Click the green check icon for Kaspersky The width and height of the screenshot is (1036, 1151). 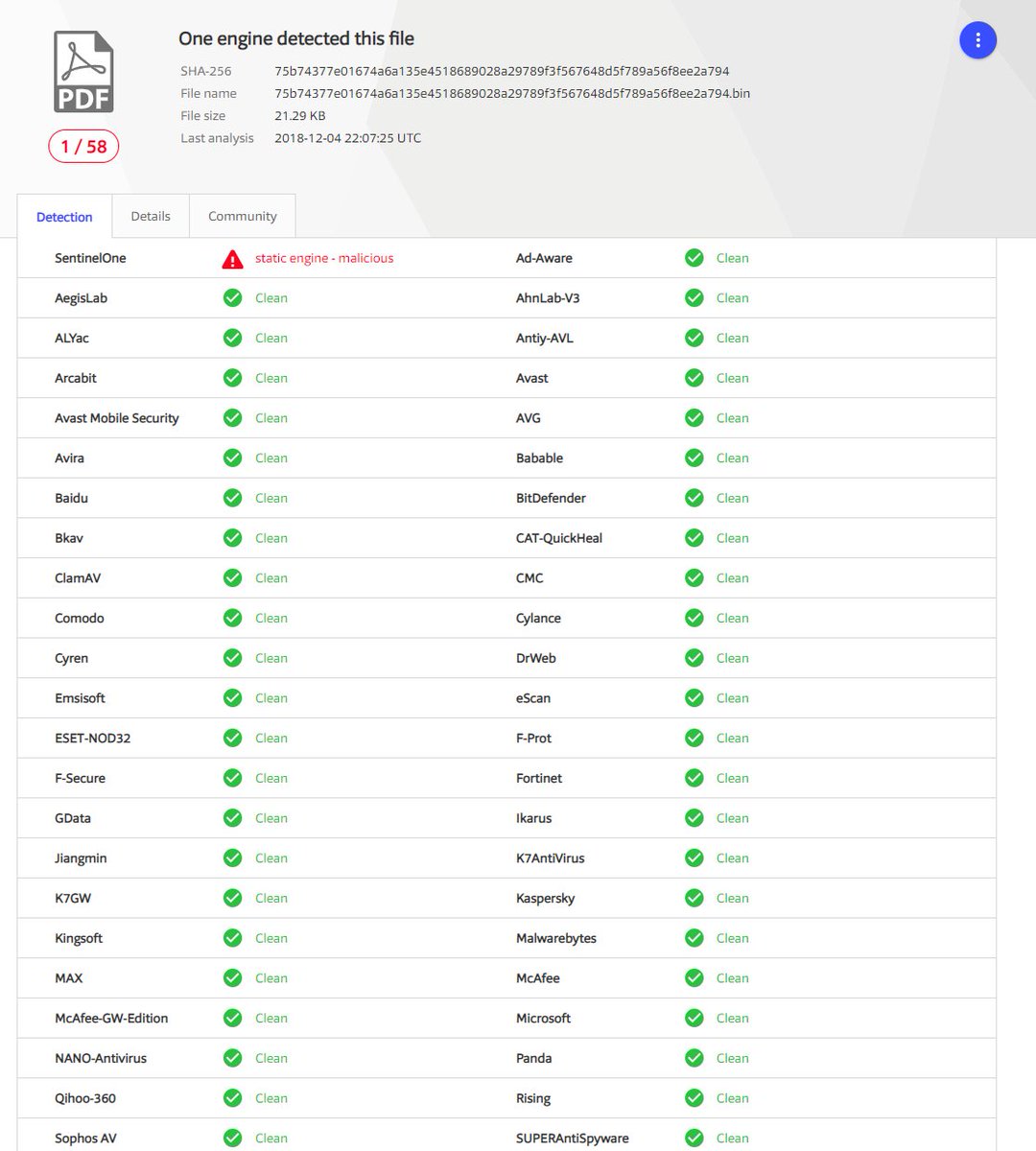tap(694, 899)
